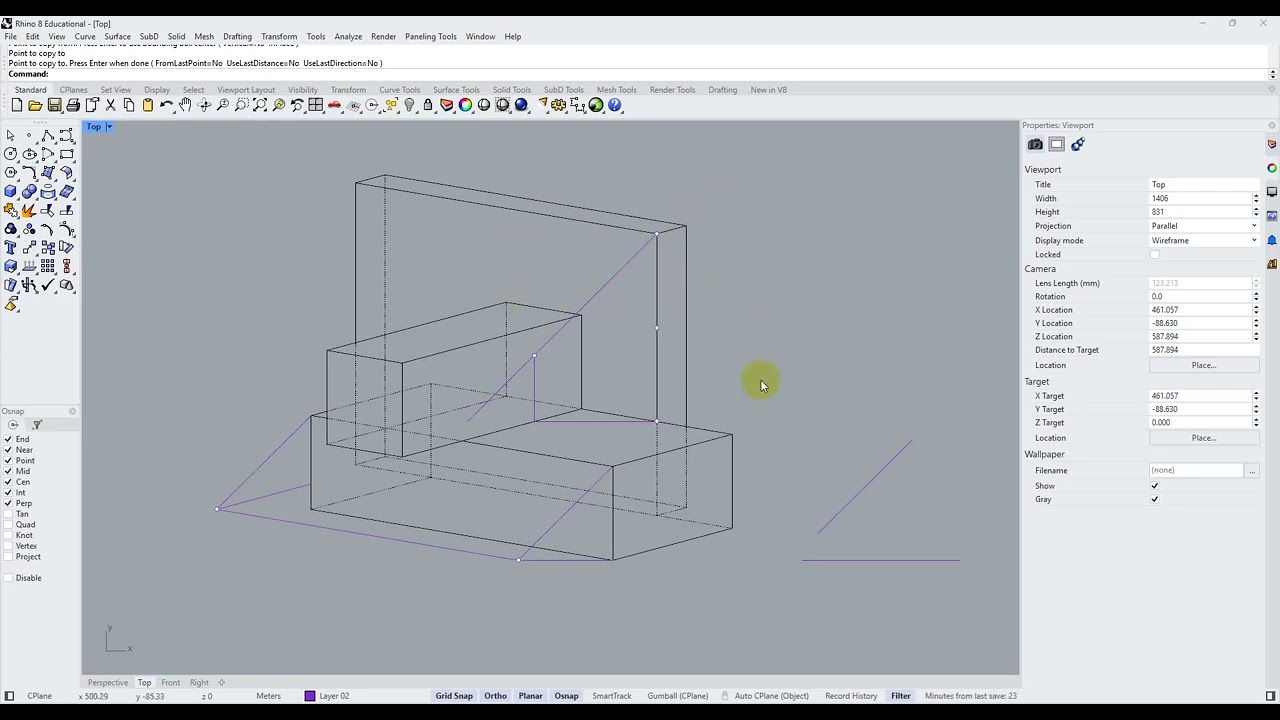Check the Disable osnap checkbox

[9, 578]
